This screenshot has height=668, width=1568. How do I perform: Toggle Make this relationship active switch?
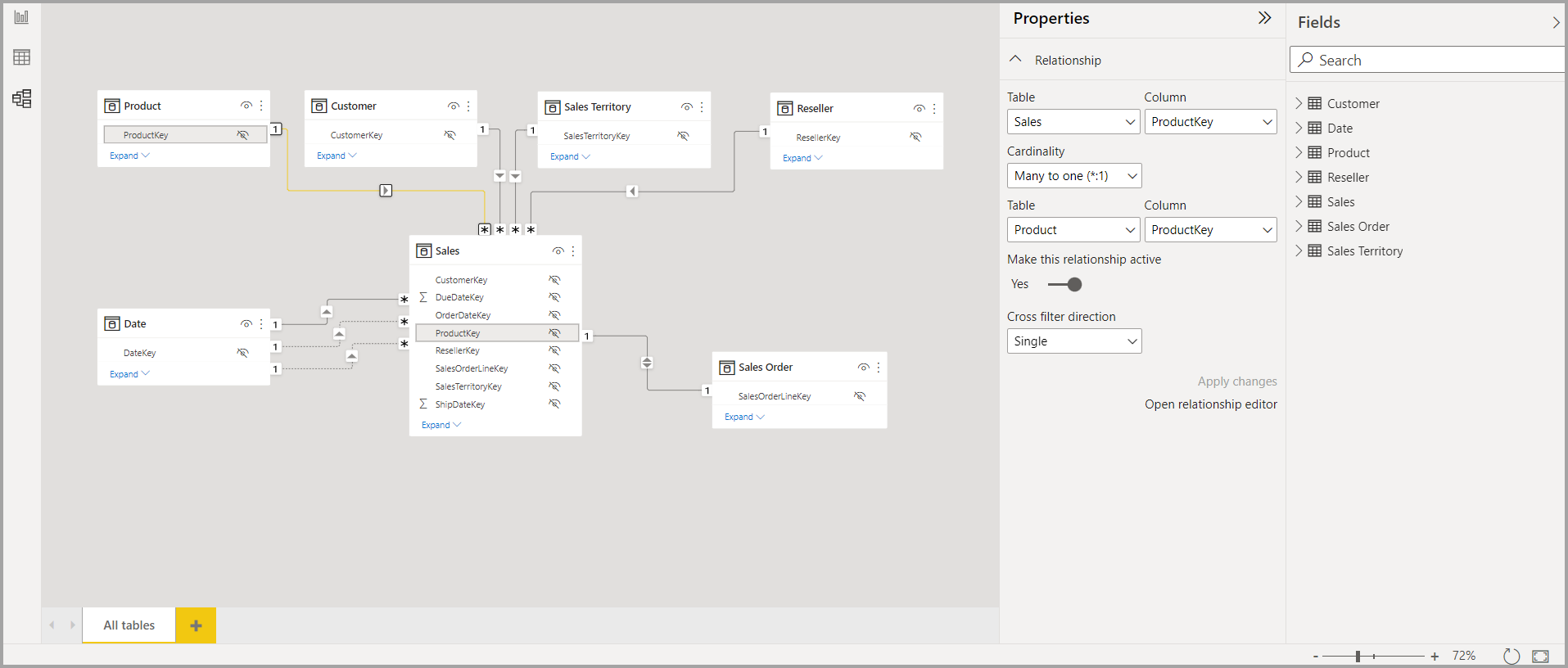pos(1065,285)
